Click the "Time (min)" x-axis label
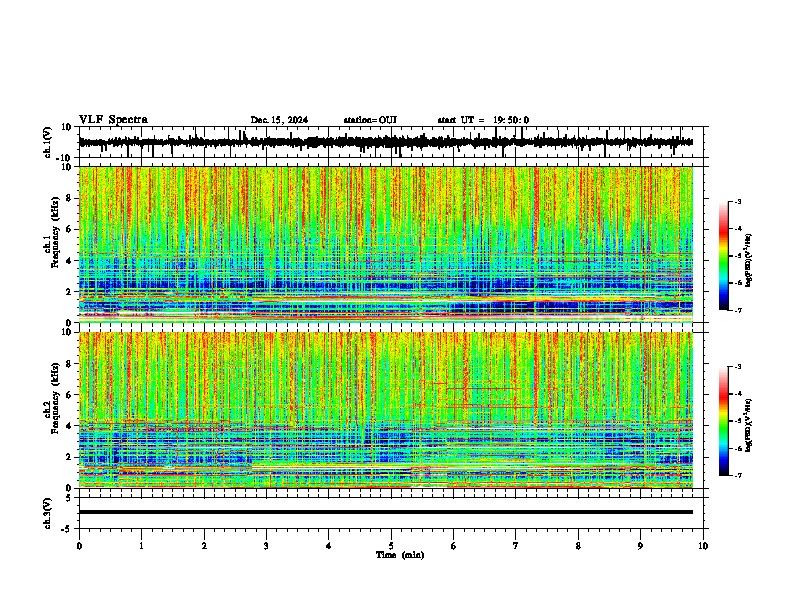 click(x=400, y=555)
